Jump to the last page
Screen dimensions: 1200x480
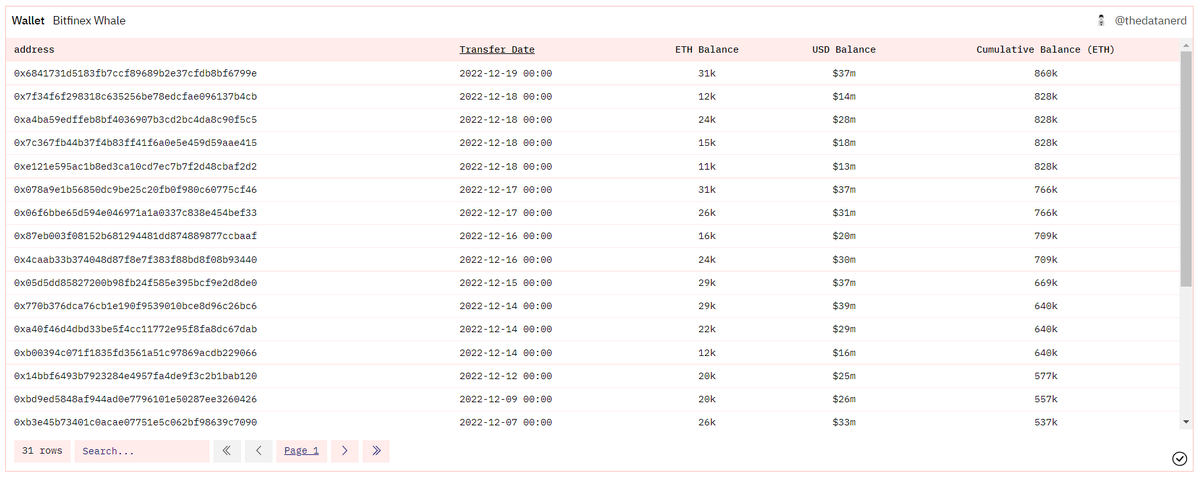pos(376,451)
